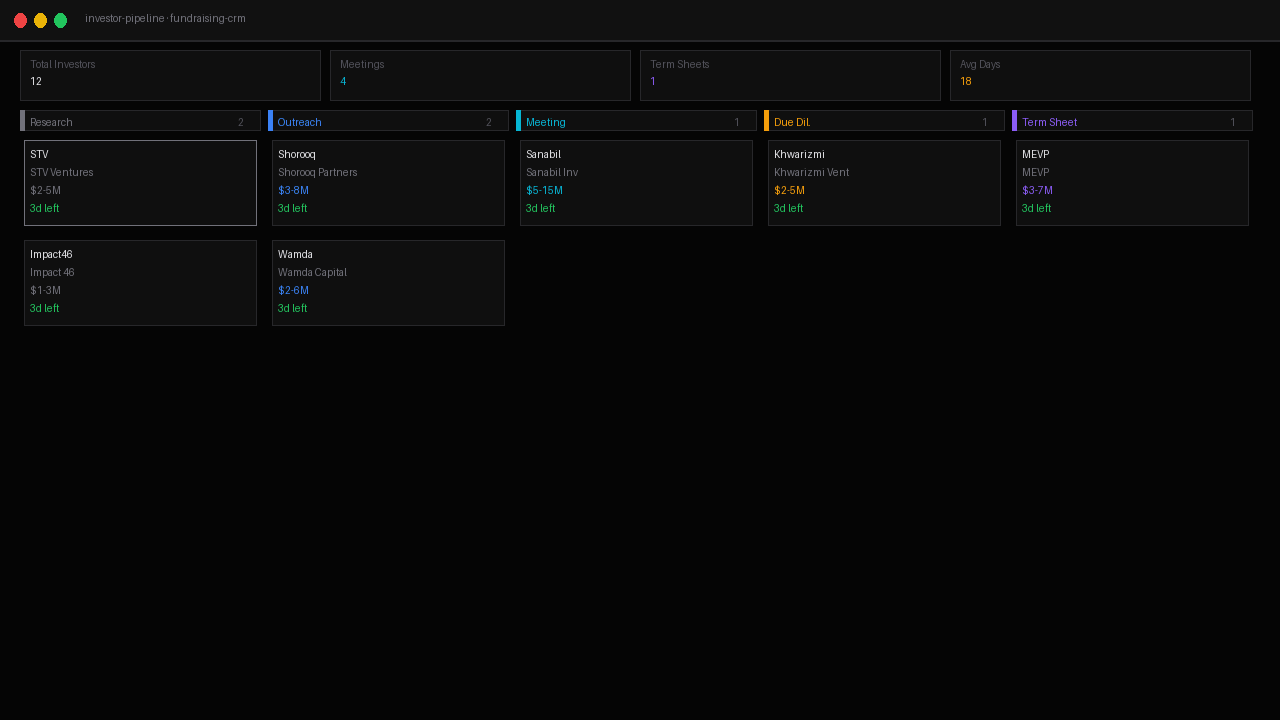Click the "$3-7M" amount on MEVP
This screenshot has width=1280, height=720.
pyautogui.click(x=1037, y=191)
